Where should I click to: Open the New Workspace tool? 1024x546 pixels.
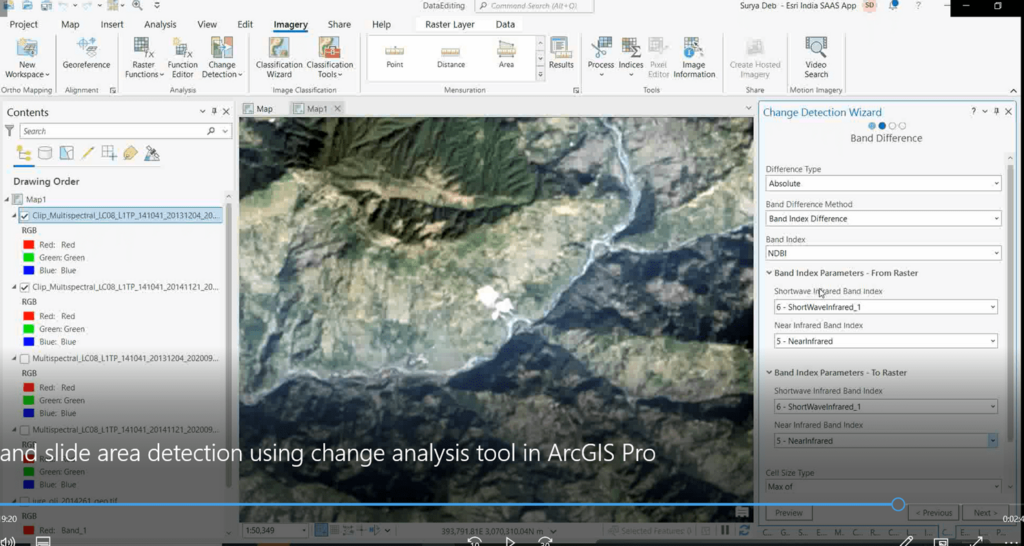pyautogui.click(x=27, y=59)
